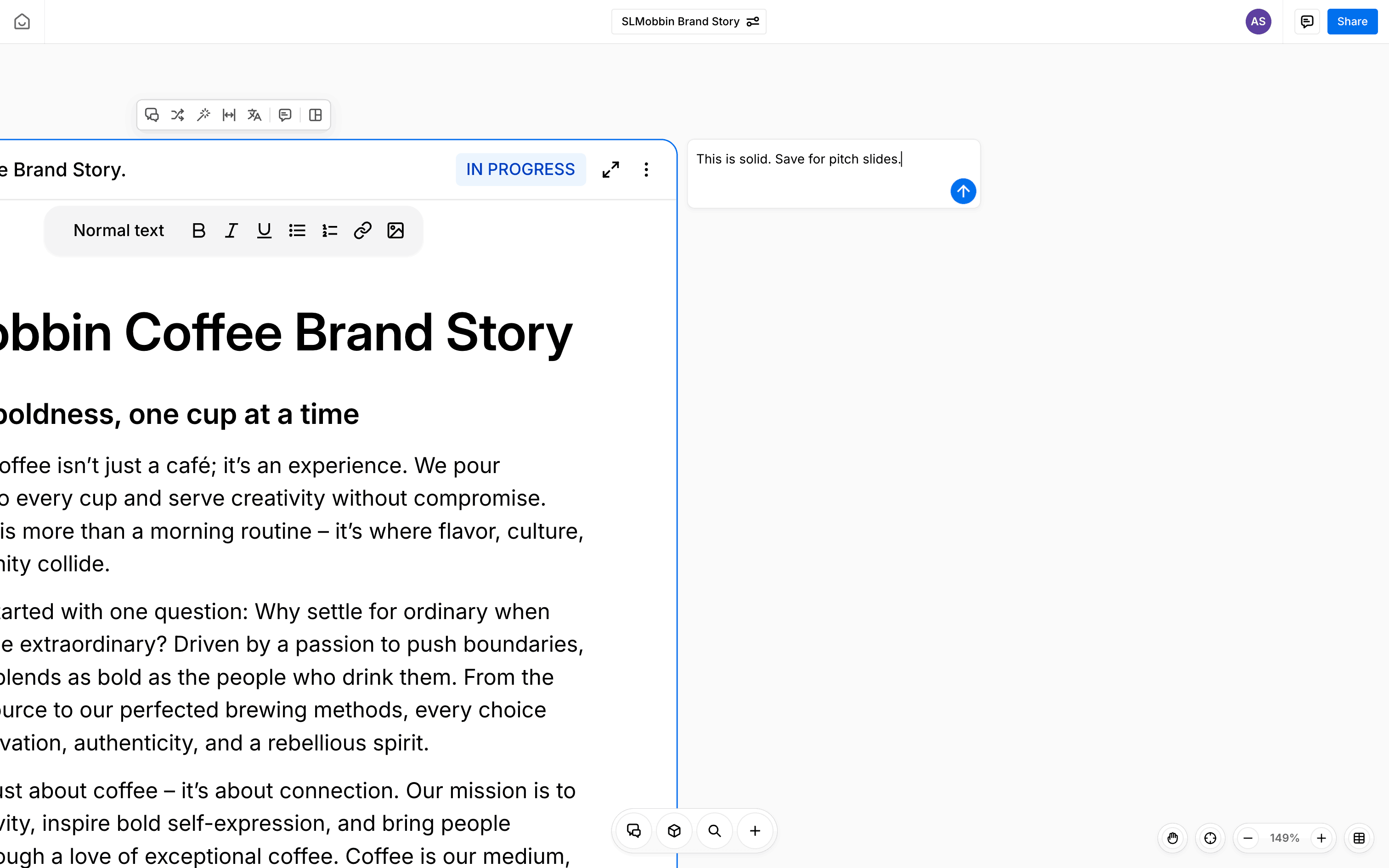Toggle the side panel layout icon
This screenshot has height=868, width=1389.
(315, 115)
